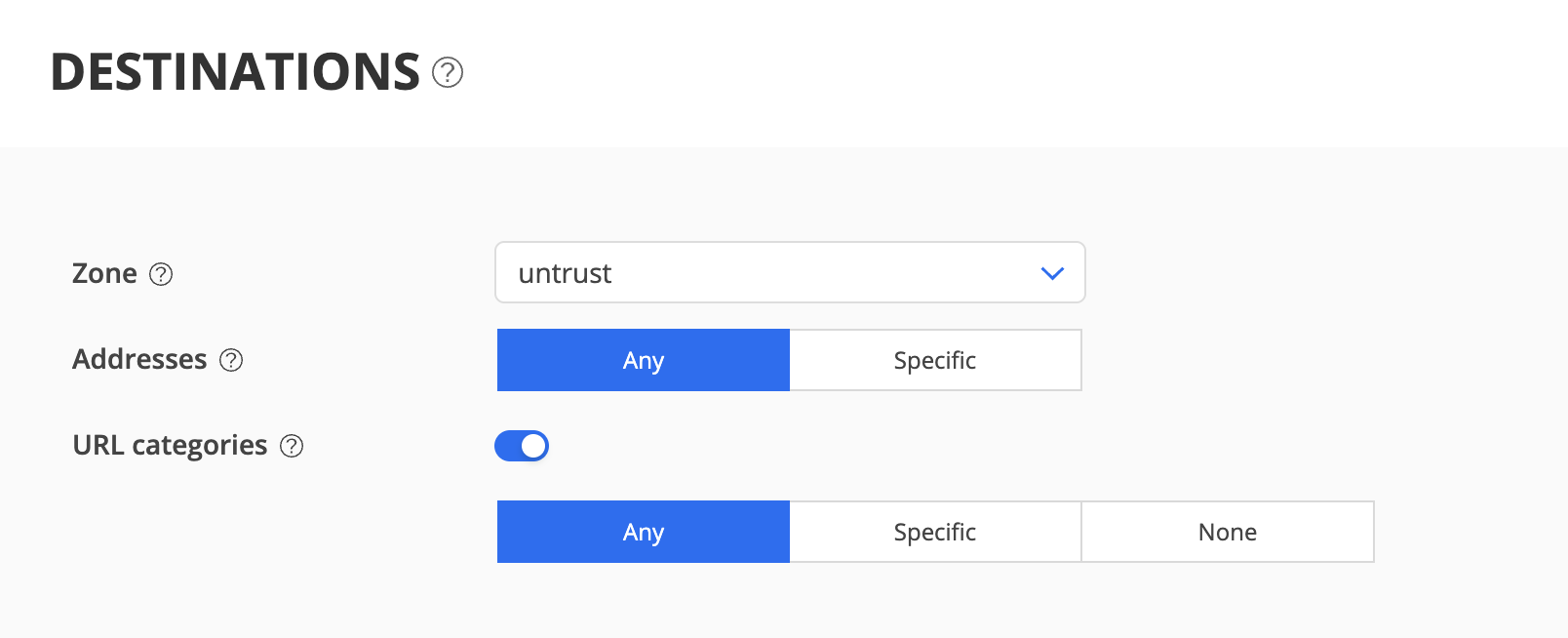Set URL categories to None
Viewport: 1568px width, 638px height.
(x=1228, y=532)
